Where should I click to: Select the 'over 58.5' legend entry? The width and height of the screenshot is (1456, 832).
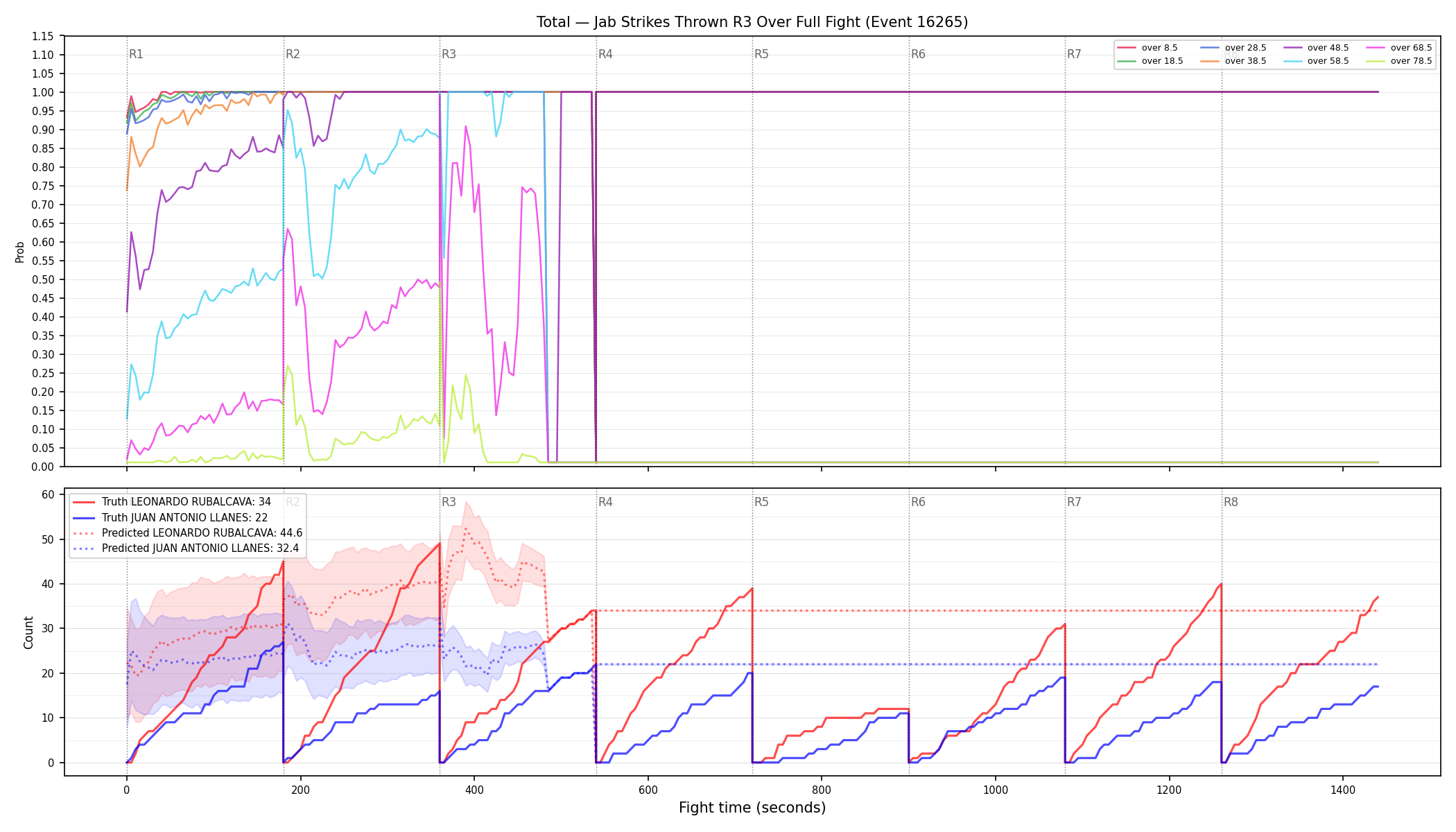(1316, 61)
